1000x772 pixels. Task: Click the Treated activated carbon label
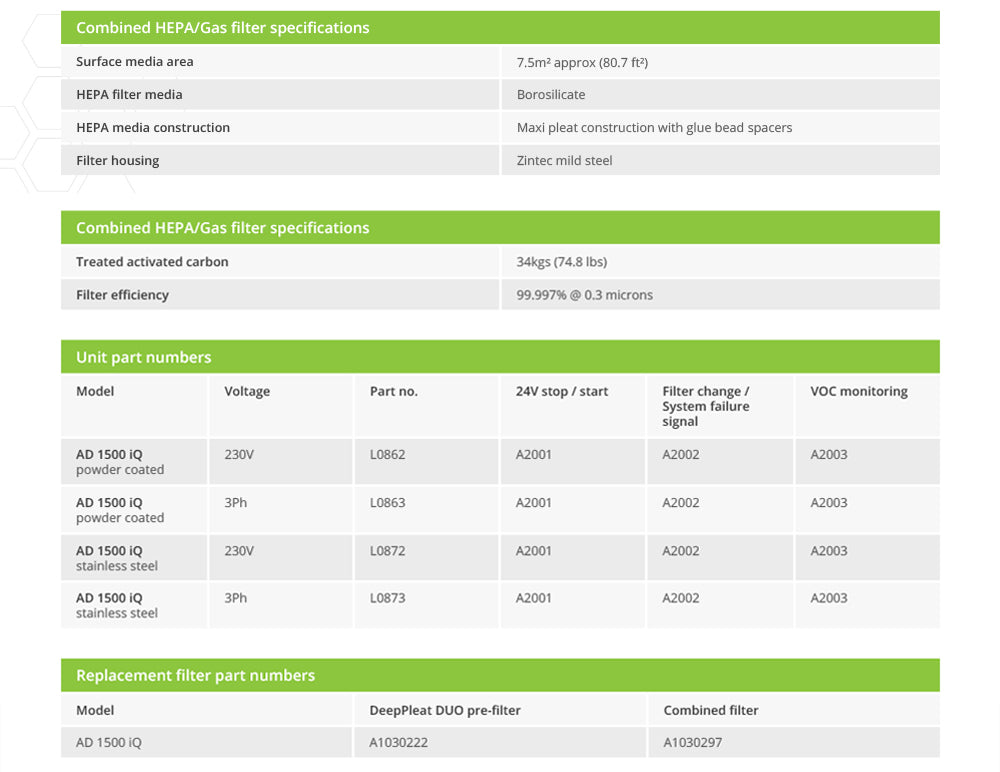pos(152,262)
